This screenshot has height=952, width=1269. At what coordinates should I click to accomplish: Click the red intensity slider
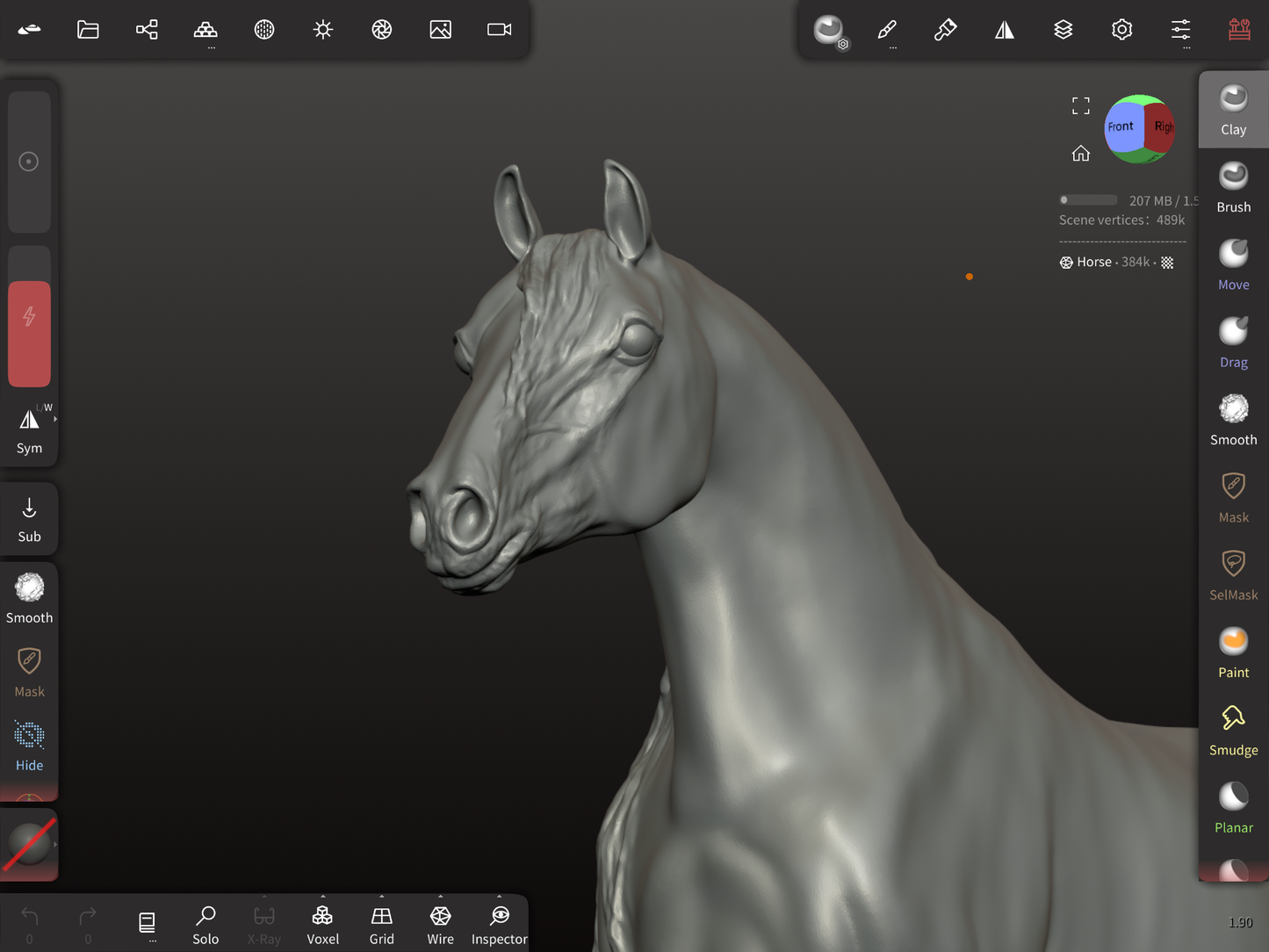click(x=29, y=334)
